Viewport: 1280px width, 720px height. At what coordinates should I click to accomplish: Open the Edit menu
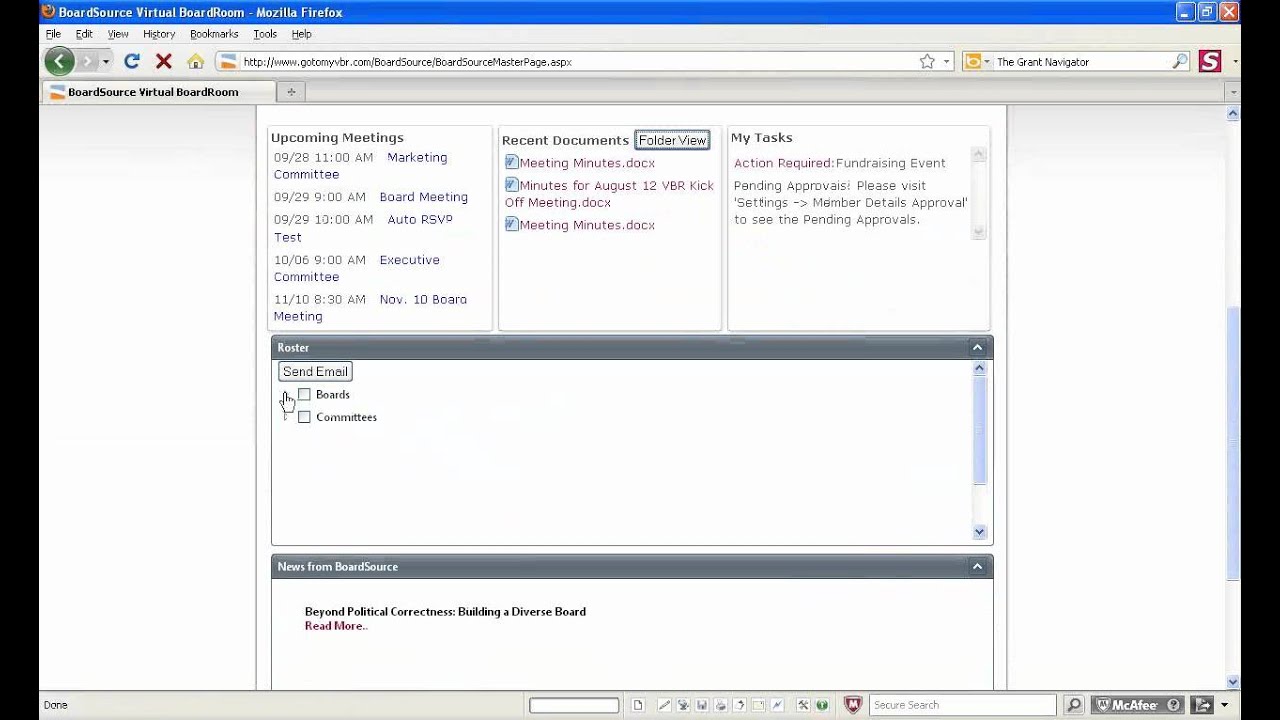point(84,34)
